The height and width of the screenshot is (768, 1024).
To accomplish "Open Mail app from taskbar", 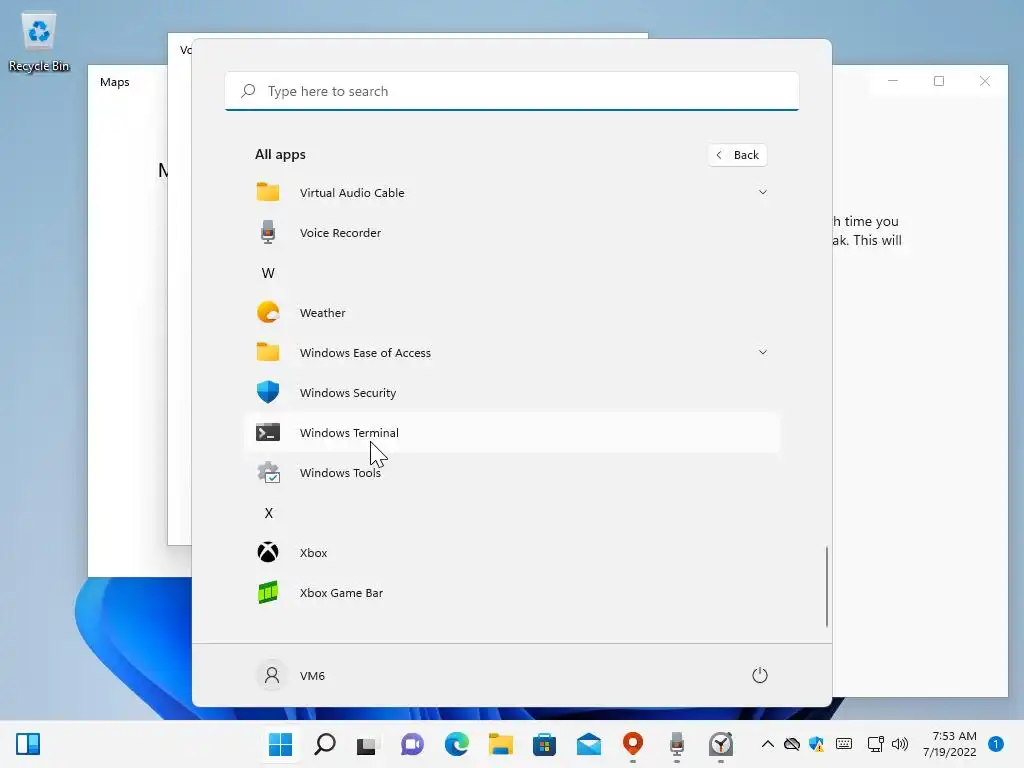I will (x=588, y=744).
